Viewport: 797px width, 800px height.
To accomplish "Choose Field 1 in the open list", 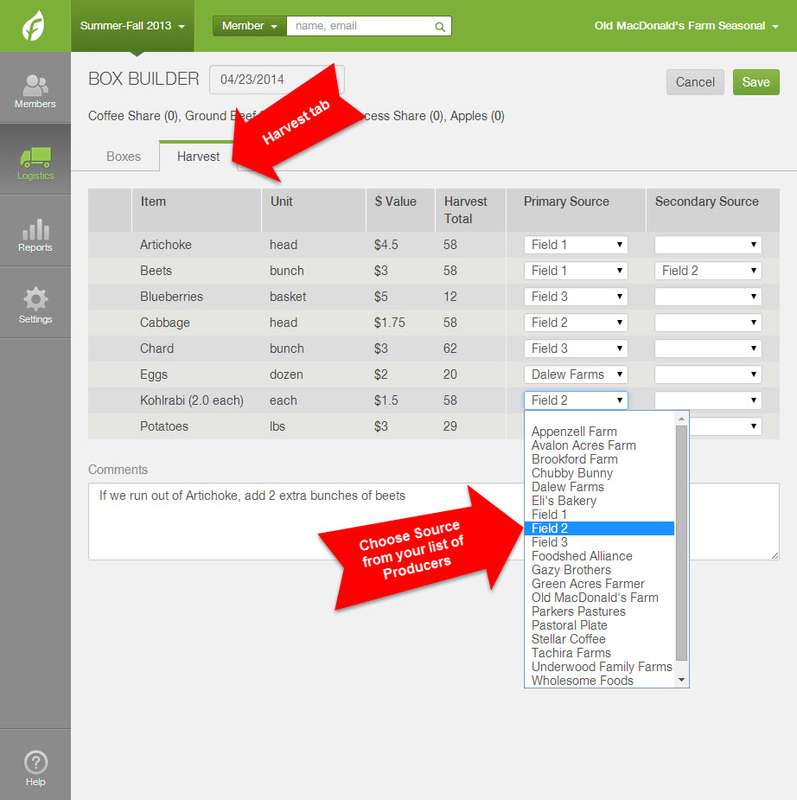I will pyautogui.click(x=600, y=514).
